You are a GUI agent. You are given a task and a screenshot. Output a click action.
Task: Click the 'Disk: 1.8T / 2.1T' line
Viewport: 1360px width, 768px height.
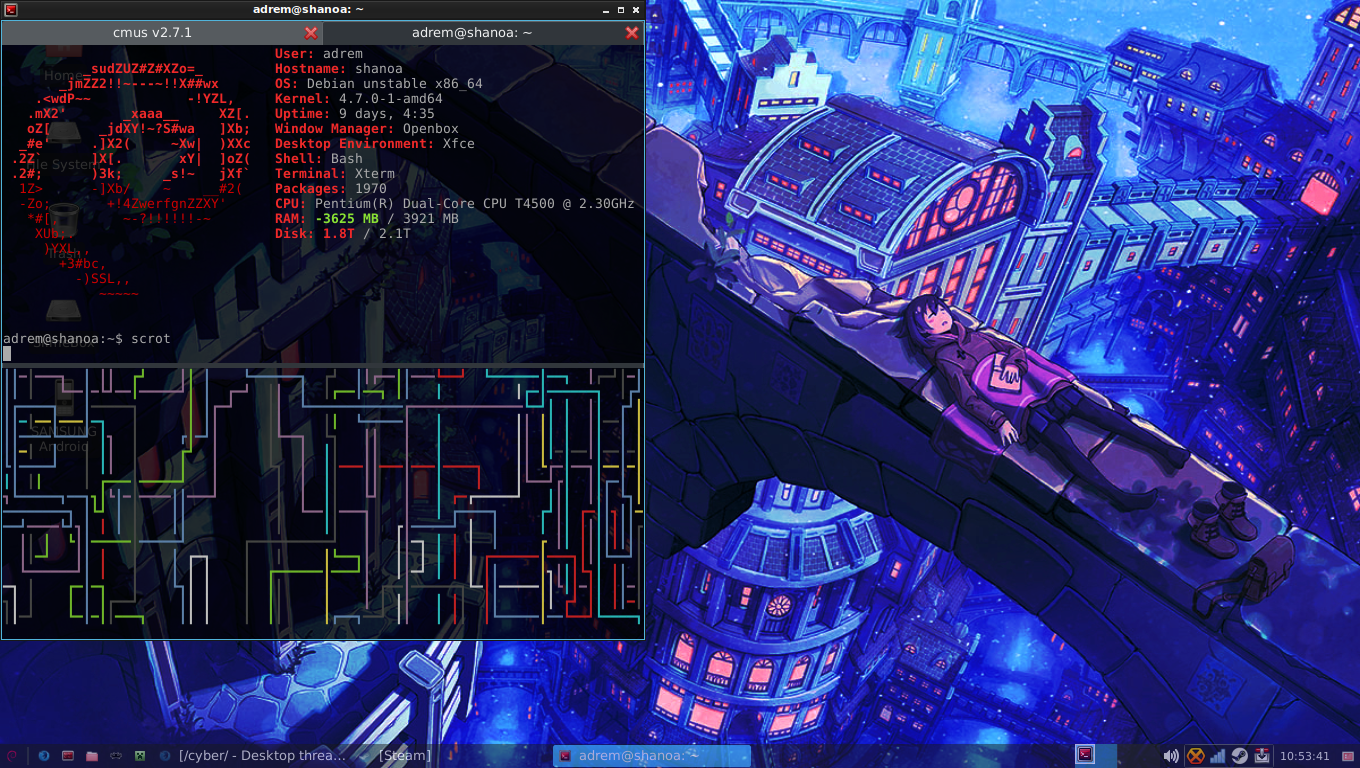343,234
